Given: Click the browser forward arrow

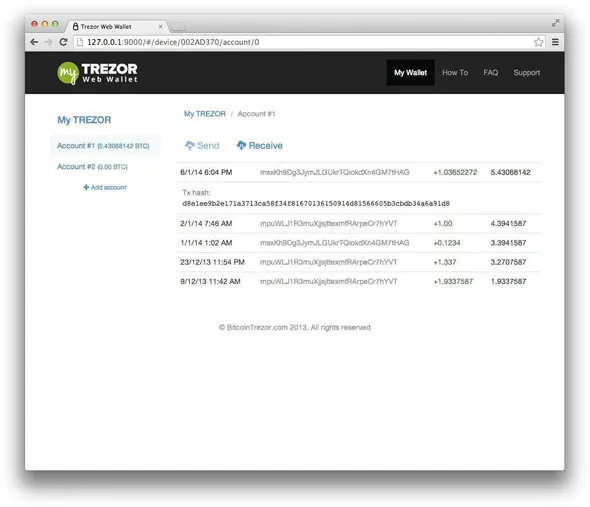Looking at the screenshot, I should coord(49,42).
